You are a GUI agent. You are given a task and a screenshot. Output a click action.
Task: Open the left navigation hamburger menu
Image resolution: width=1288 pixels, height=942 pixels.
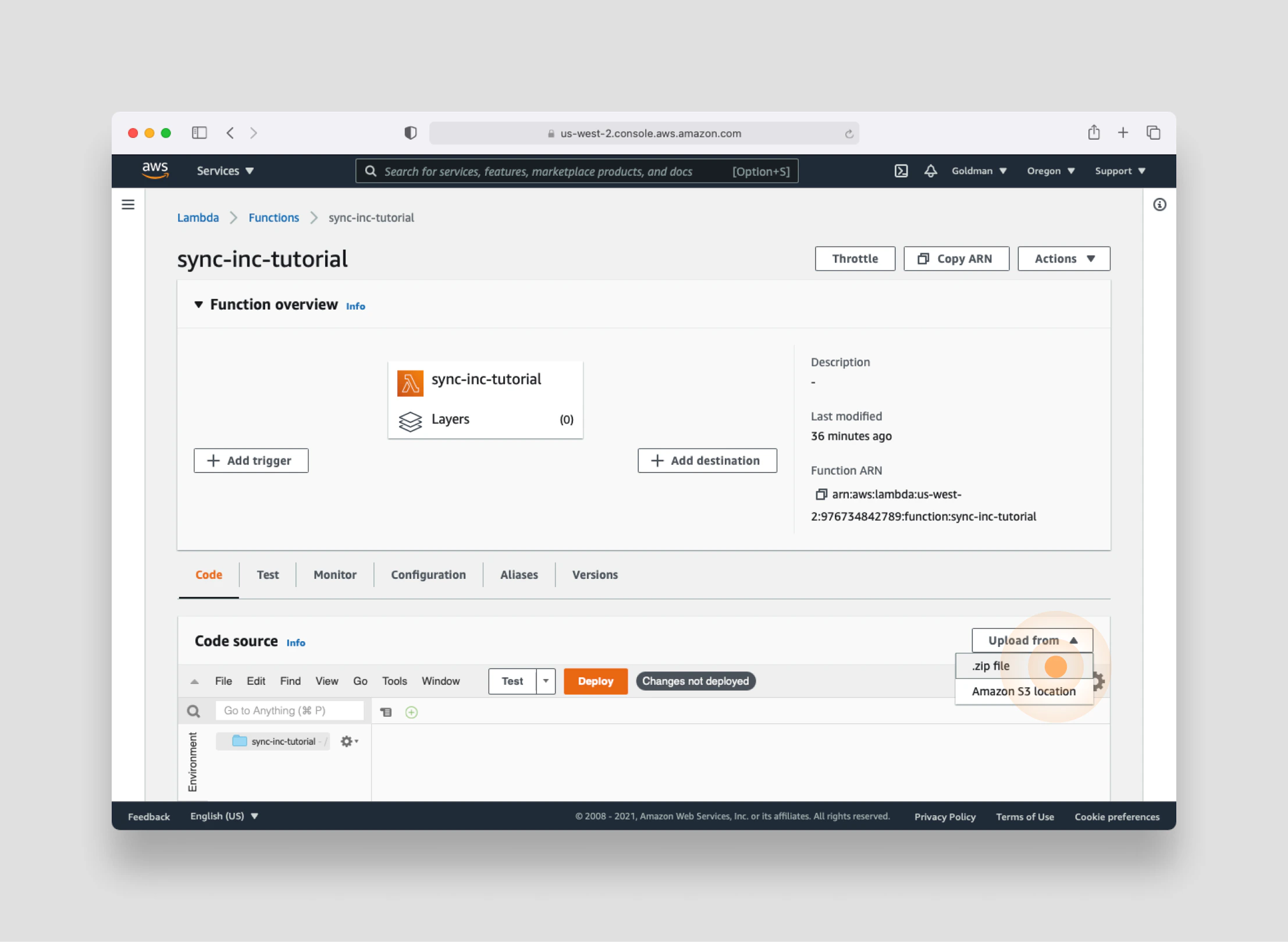click(x=128, y=205)
